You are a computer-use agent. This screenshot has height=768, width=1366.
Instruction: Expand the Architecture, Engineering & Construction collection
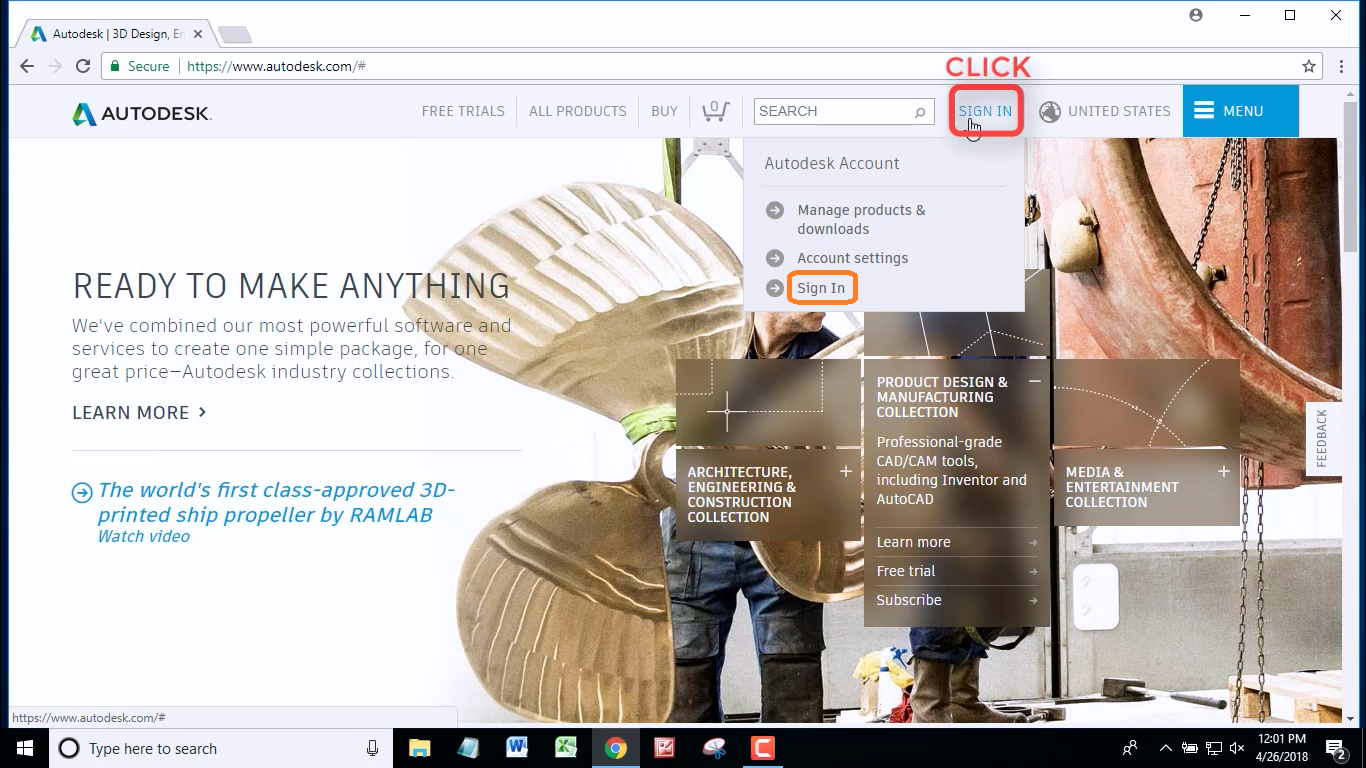coord(847,470)
